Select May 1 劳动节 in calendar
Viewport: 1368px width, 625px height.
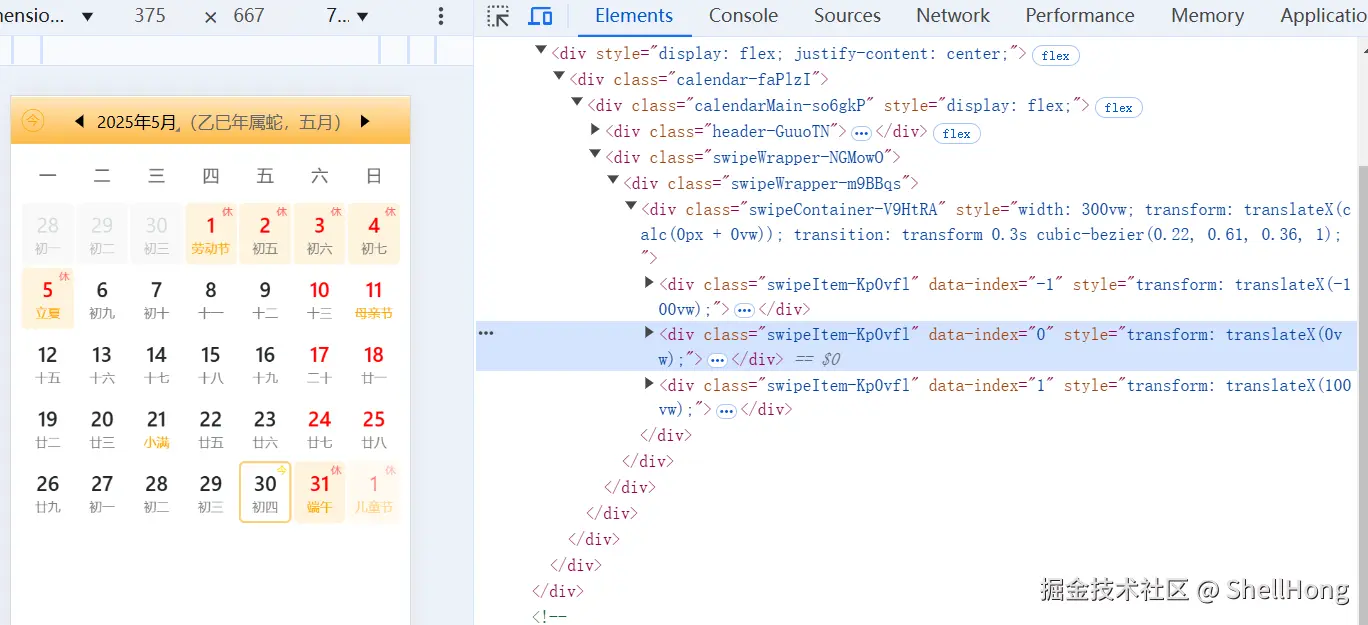point(211,234)
